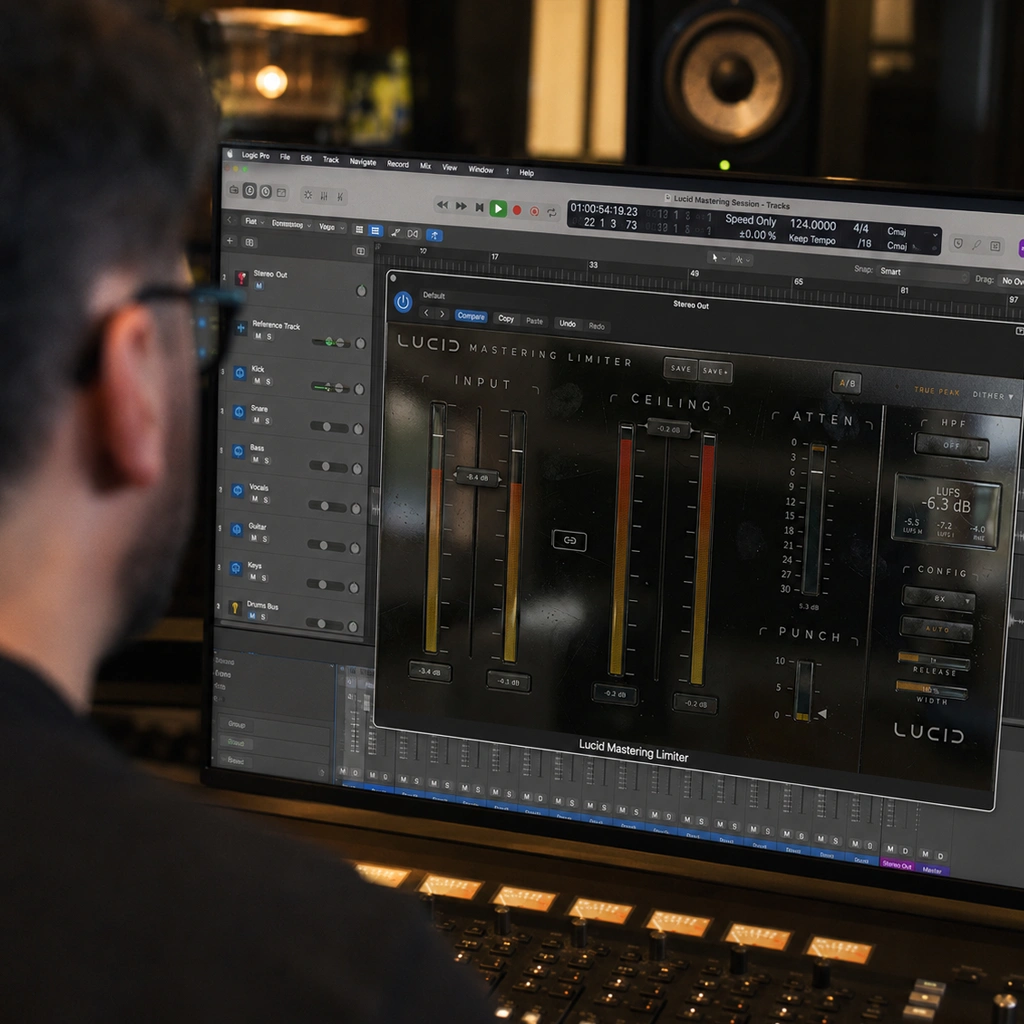Click the duplicate track button next to plus

click(x=249, y=242)
